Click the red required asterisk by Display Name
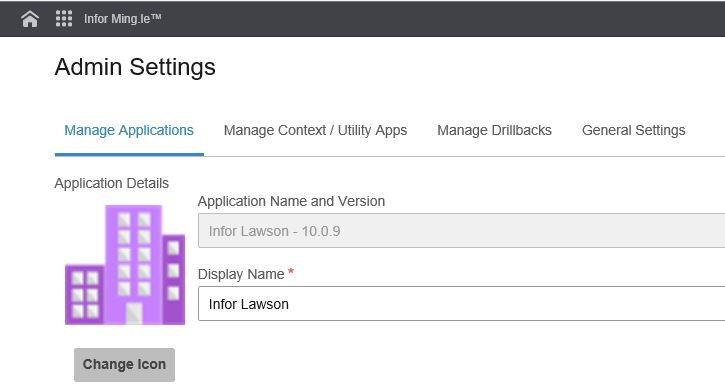The height and width of the screenshot is (391, 725). pos(291,271)
